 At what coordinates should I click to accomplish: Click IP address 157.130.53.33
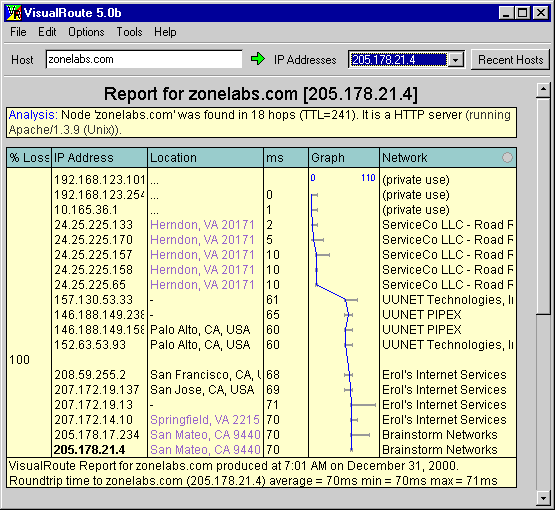(93, 300)
